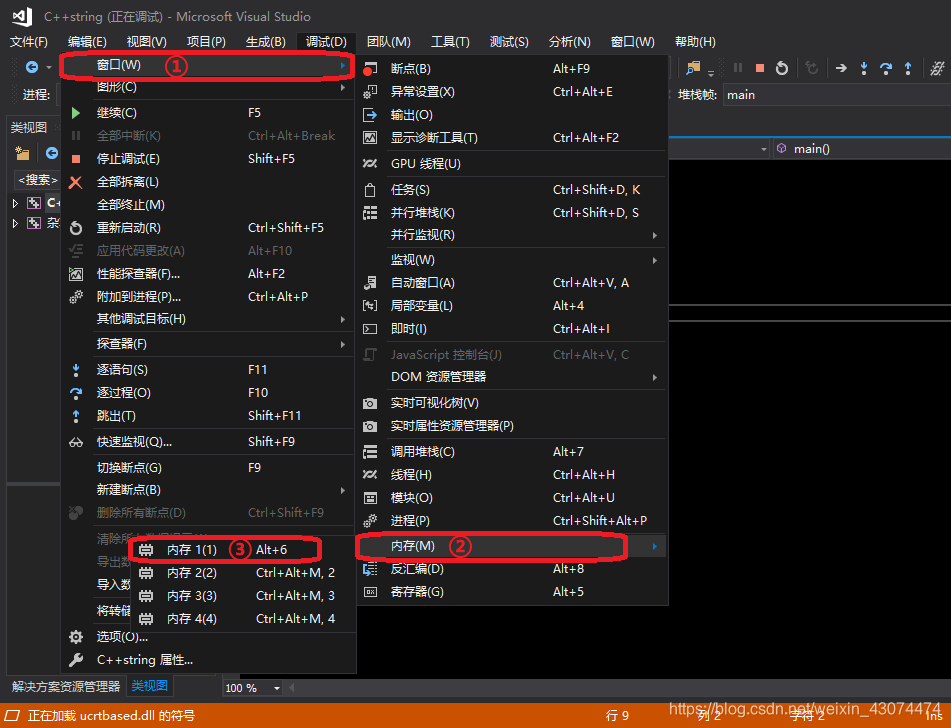Select 内存 3(3) memory window
Image resolution: width=951 pixels, height=728 pixels.
[243, 596]
